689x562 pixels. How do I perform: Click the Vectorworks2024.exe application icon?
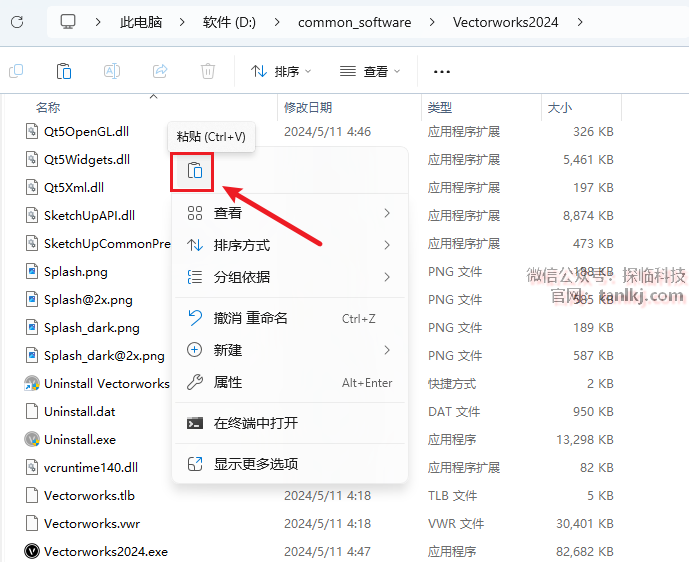coord(32,551)
